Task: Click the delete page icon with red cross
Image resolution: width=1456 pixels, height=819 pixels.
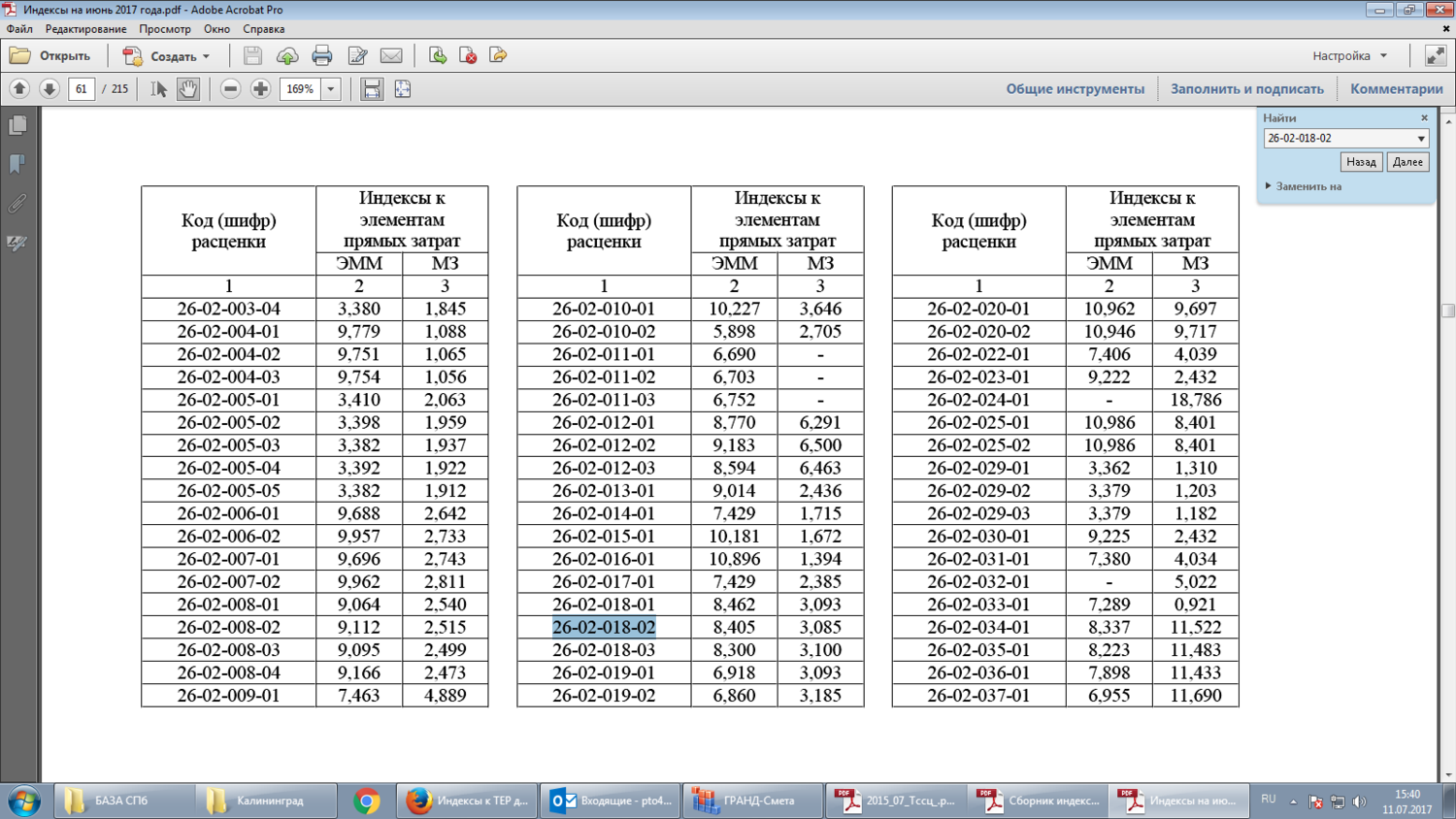Action: click(468, 56)
